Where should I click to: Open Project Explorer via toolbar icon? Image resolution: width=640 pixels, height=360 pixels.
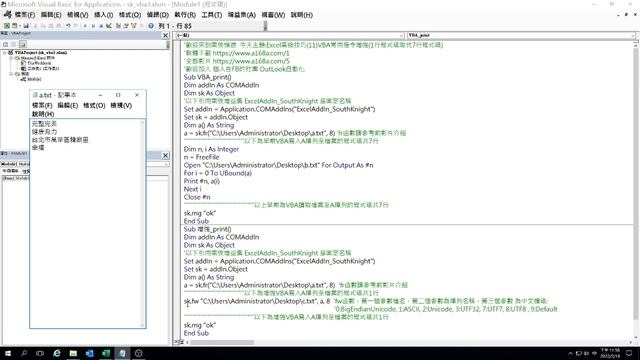tap(118, 26)
